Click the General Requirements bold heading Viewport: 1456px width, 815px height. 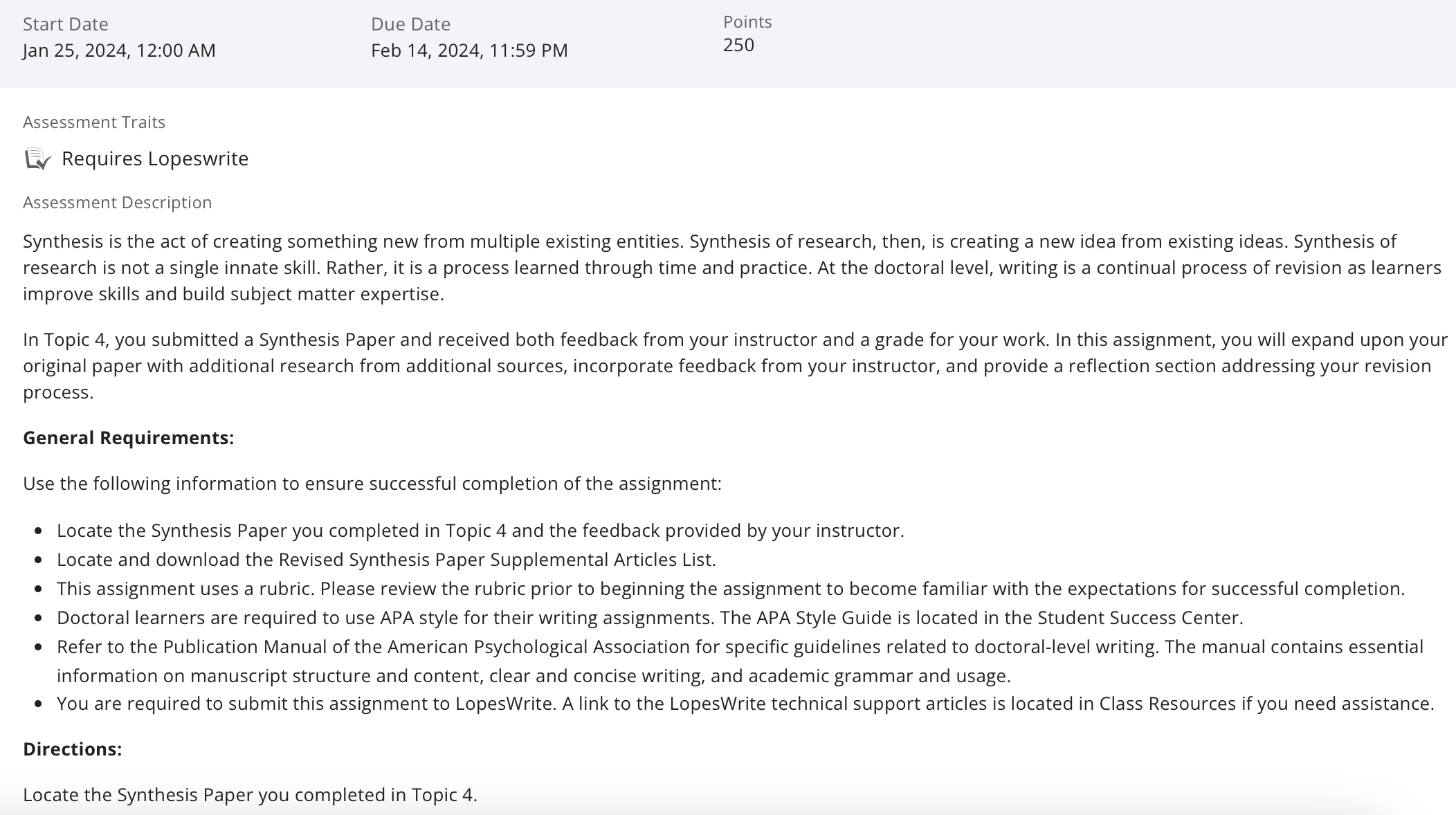129,438
